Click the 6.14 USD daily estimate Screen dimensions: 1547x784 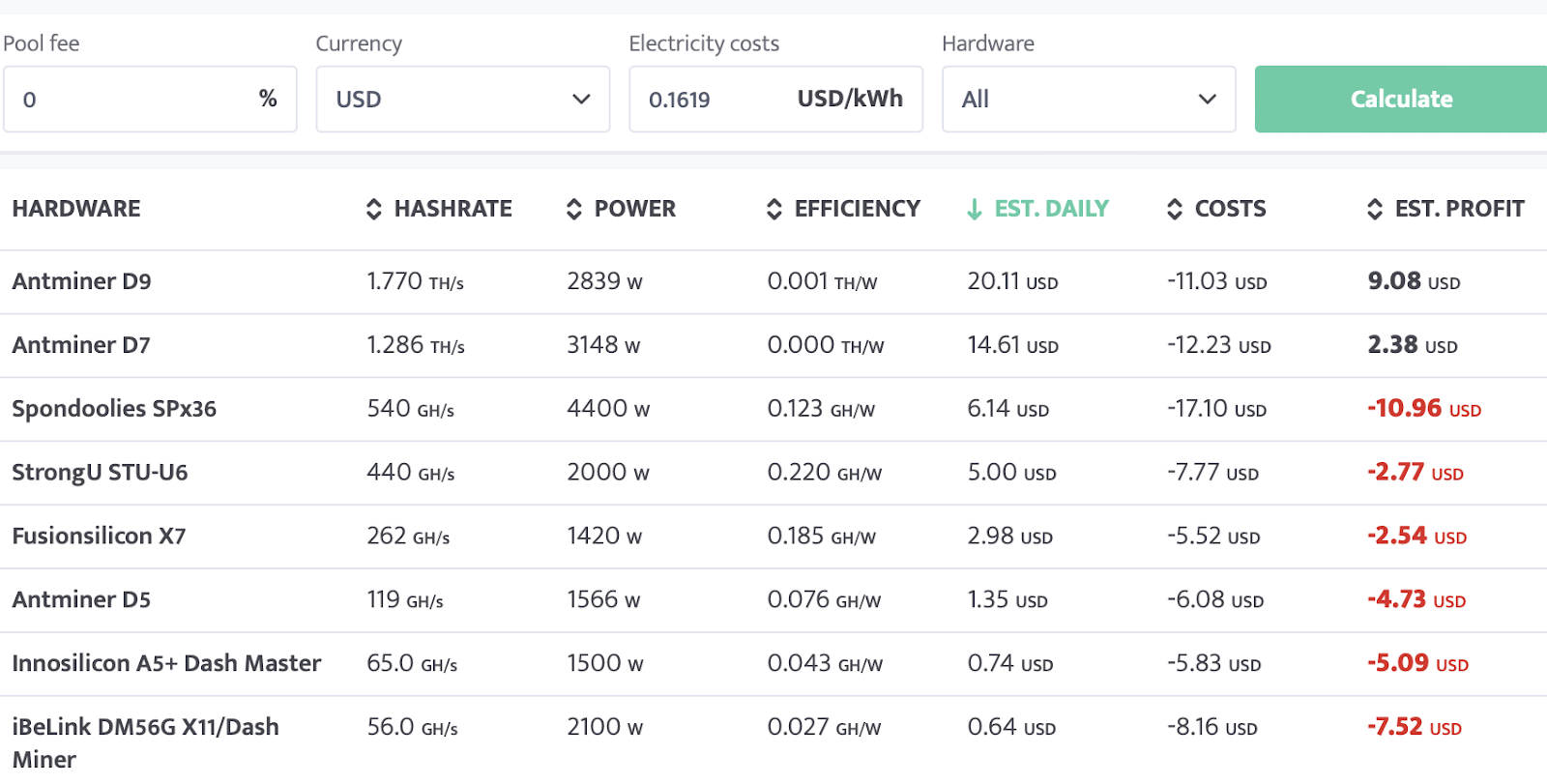[1008, 409]
